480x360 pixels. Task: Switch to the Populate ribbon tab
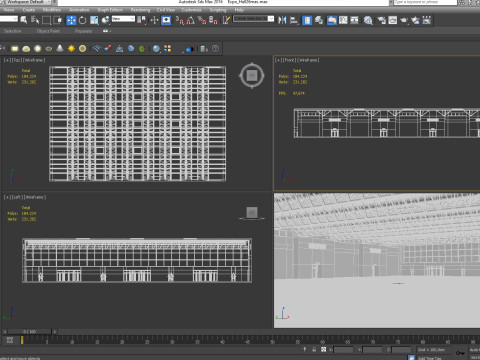(83, 31)
